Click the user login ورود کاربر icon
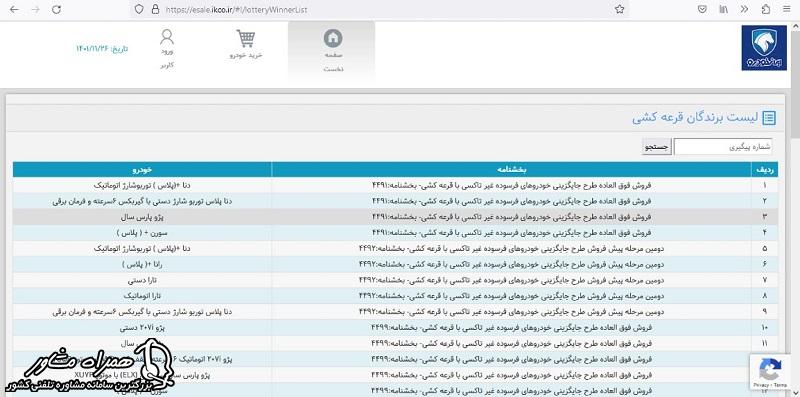The width and height of the screenshot is (800, 397). pyautogui.click(x=167, y=49)
